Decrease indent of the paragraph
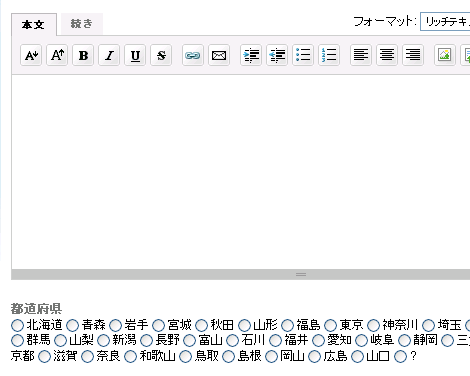The width and height of the screenshot is (470, 376). point(277,55)
